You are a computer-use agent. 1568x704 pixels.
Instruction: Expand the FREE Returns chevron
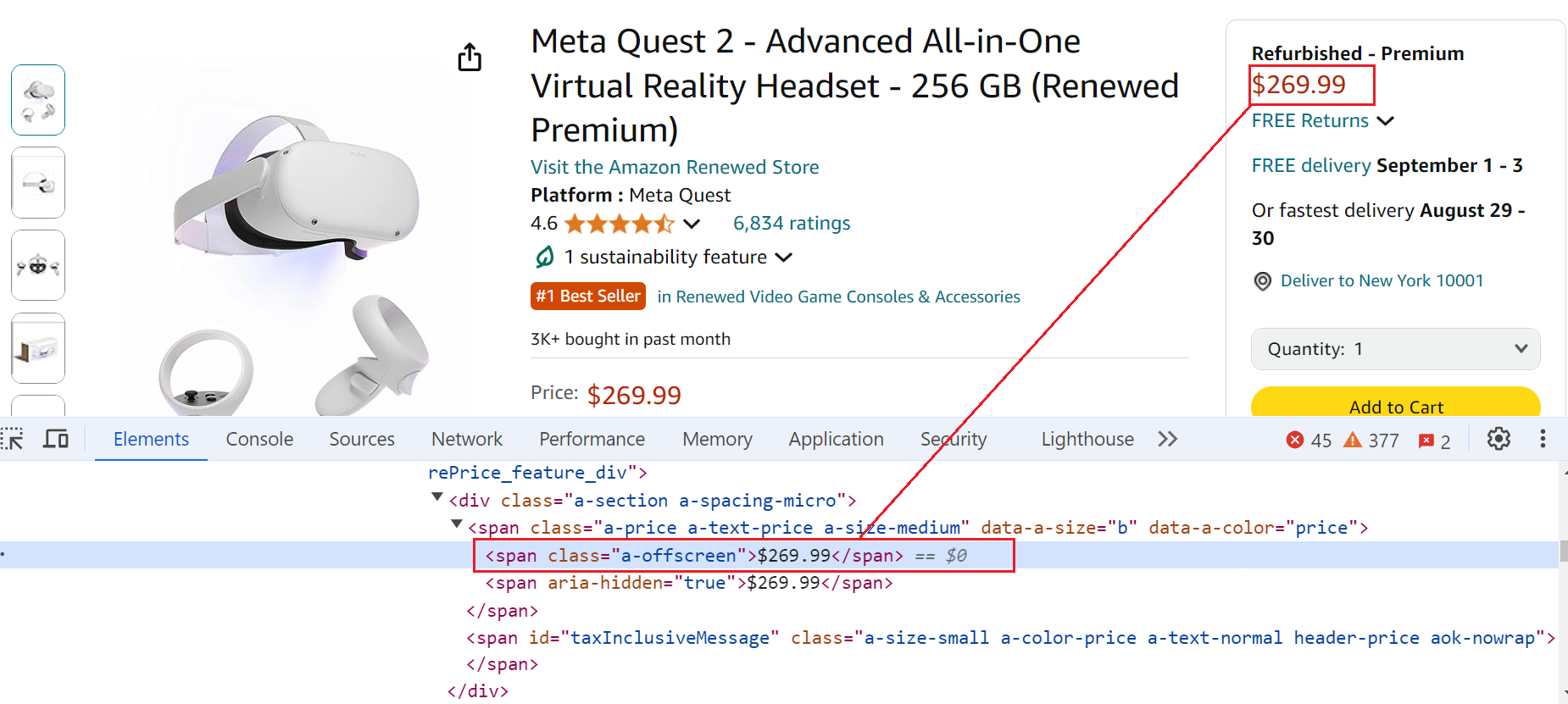[x=1386, y=121]
